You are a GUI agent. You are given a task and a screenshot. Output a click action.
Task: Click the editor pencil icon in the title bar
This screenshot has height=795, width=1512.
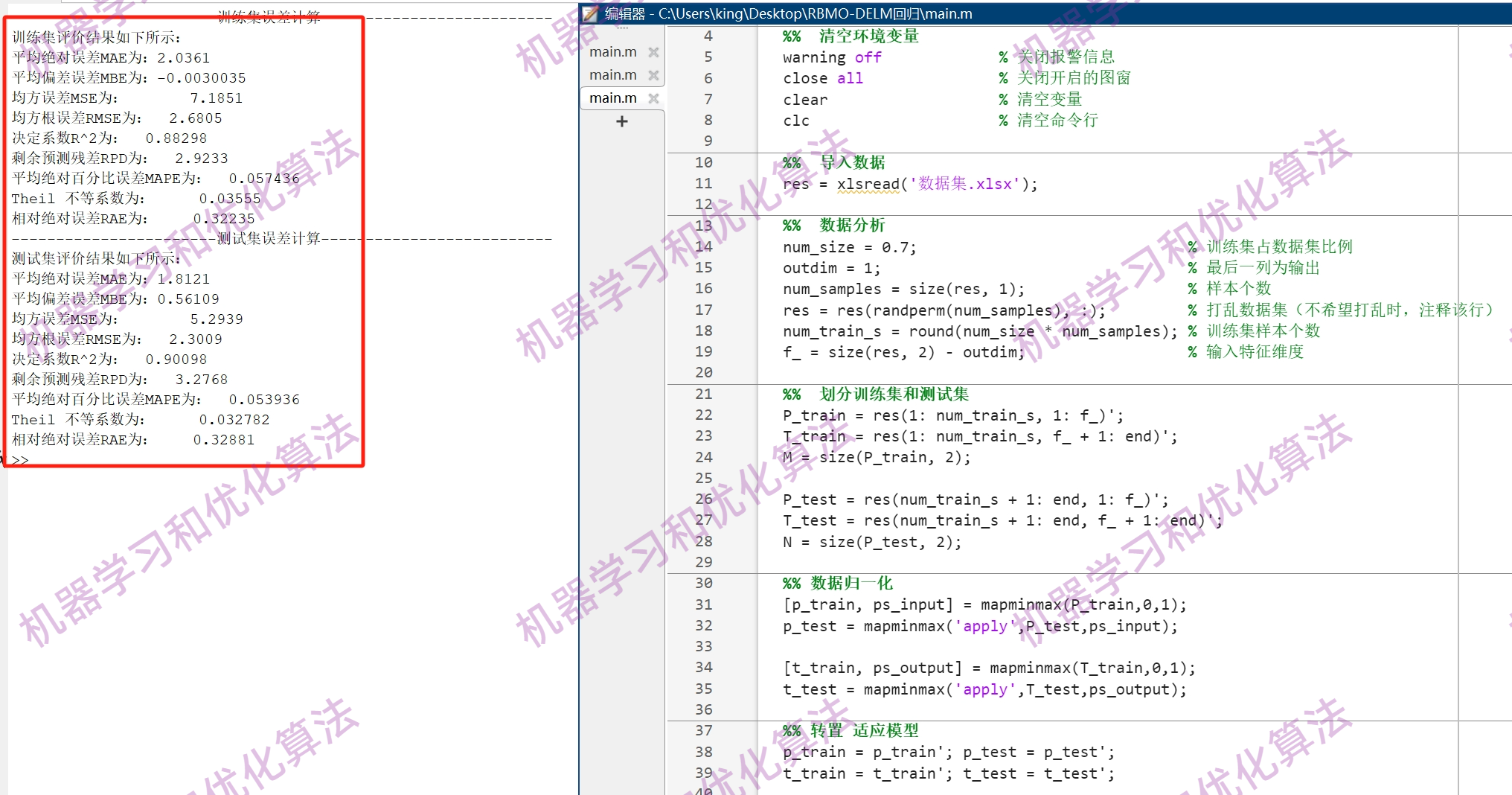(589, 13)
